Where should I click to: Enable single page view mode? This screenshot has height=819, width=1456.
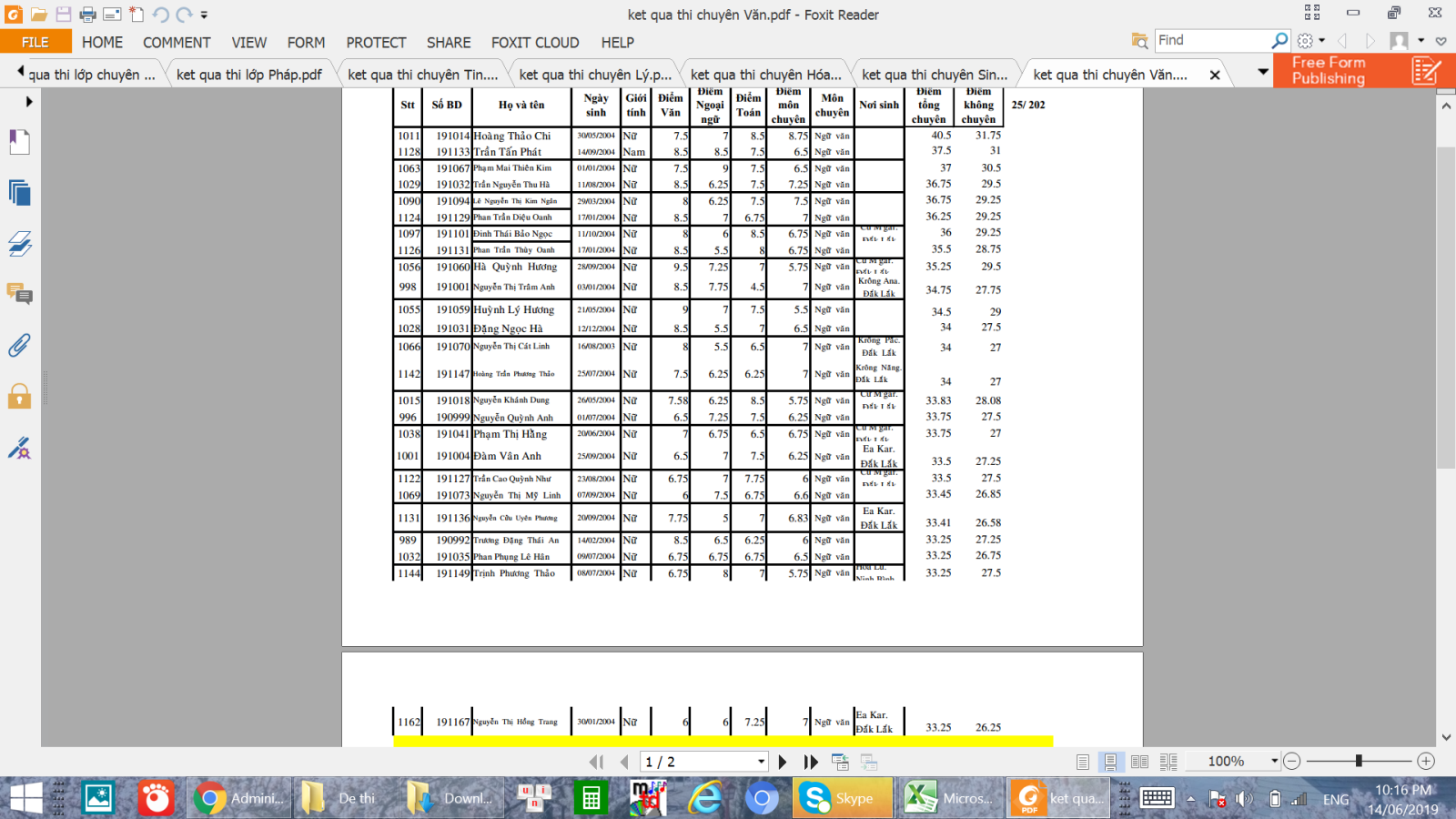pos(1082,762)
